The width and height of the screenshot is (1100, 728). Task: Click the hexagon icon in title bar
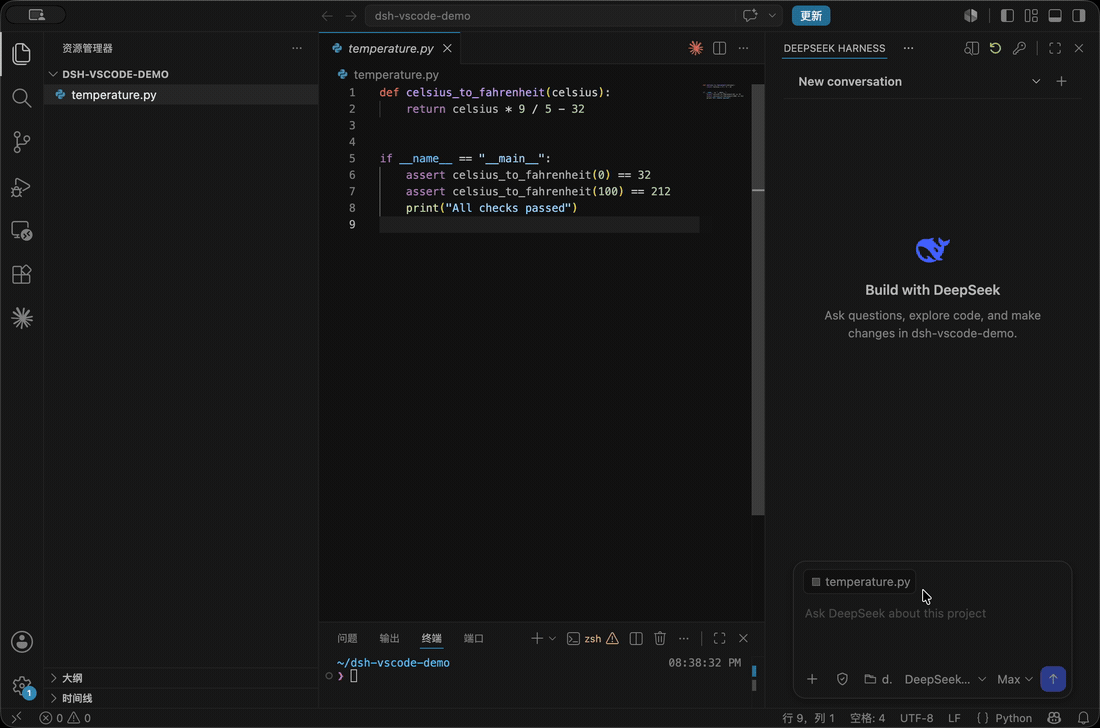pos(970,15)
